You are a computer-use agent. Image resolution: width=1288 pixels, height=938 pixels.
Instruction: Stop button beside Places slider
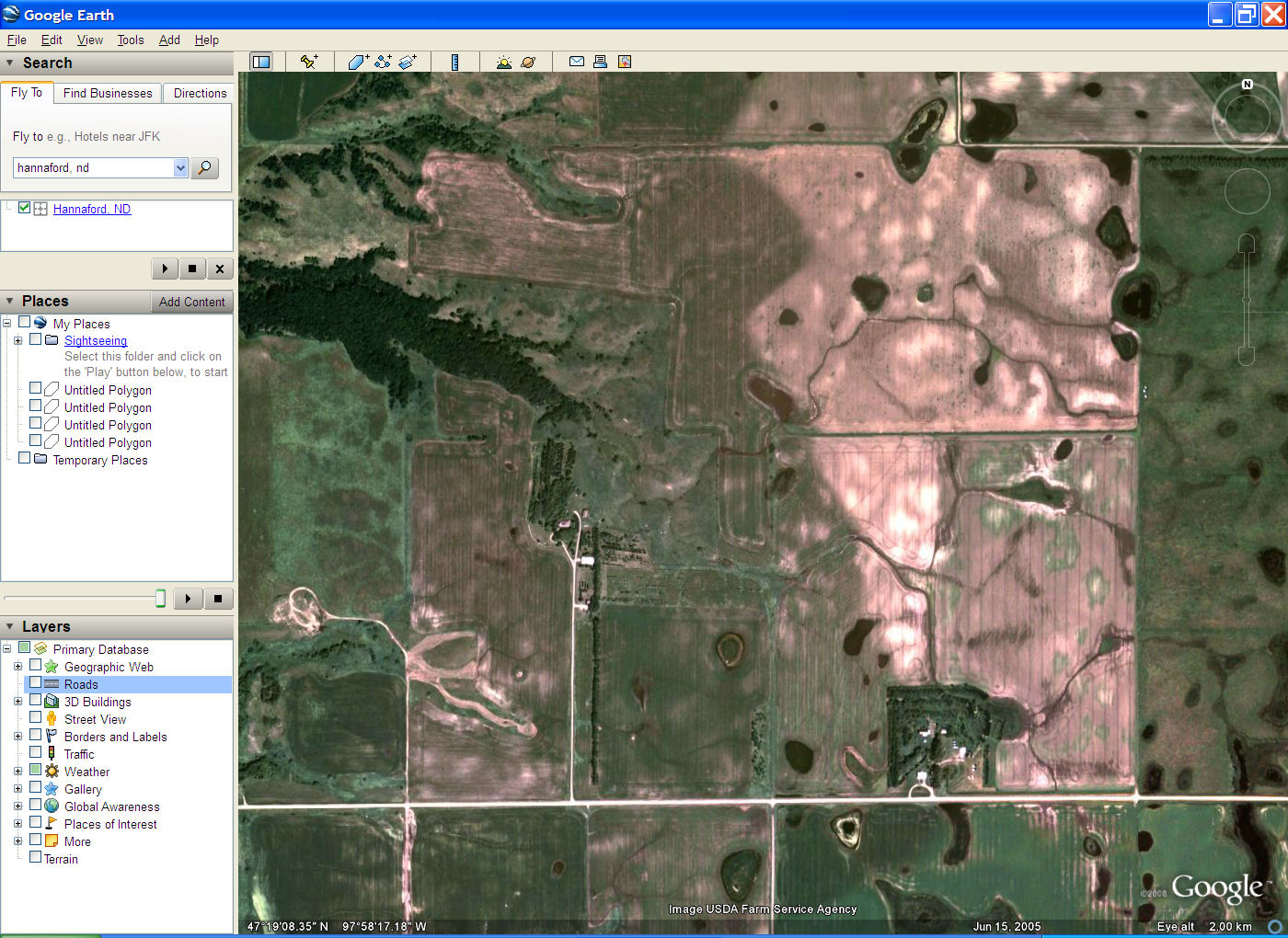click(x=218, y=599)
